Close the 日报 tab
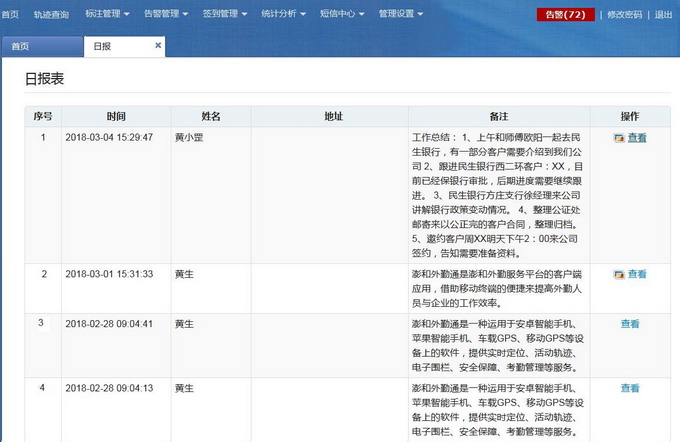Screen dimensions: 680x442 pos(158,46)
